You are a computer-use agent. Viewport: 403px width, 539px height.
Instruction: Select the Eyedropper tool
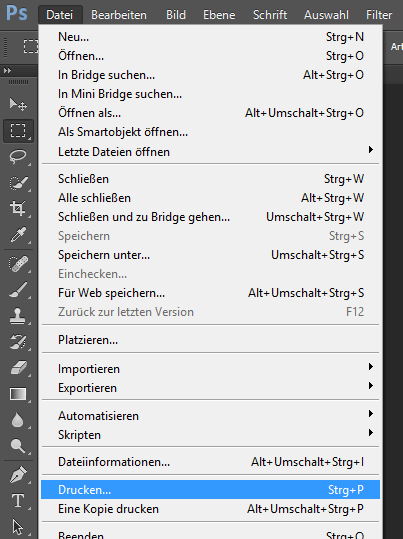tap(18, 235)
